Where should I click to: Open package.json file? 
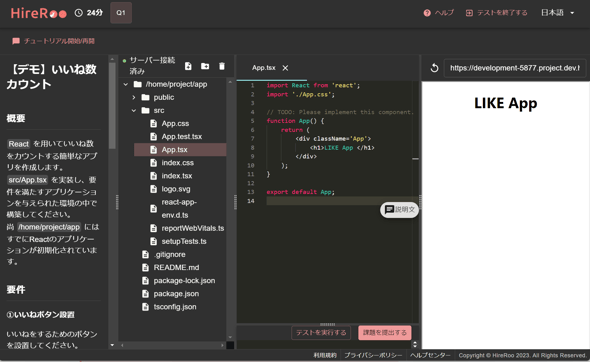(x=176, y=294)
